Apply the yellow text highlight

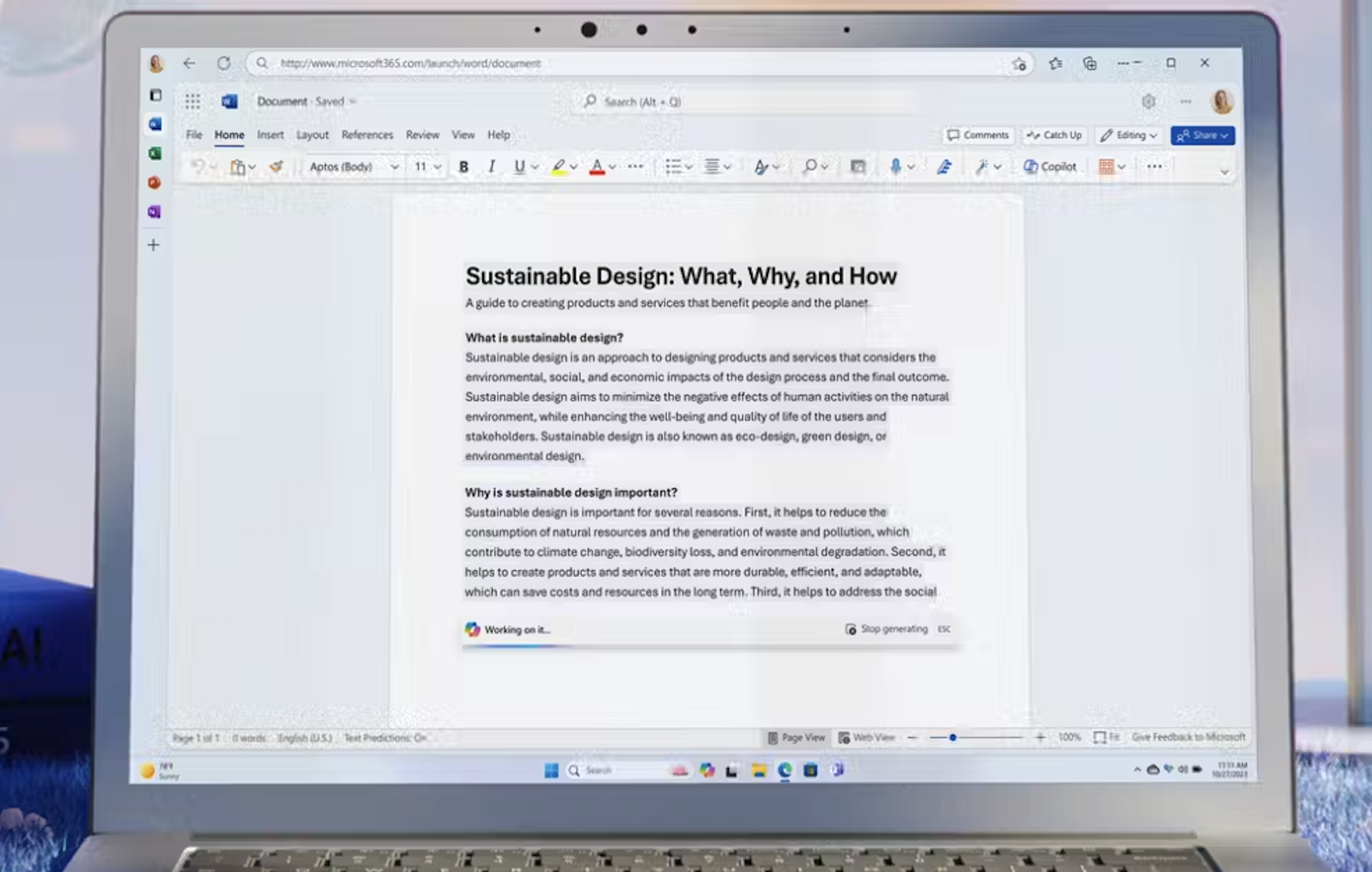point(559,167)
